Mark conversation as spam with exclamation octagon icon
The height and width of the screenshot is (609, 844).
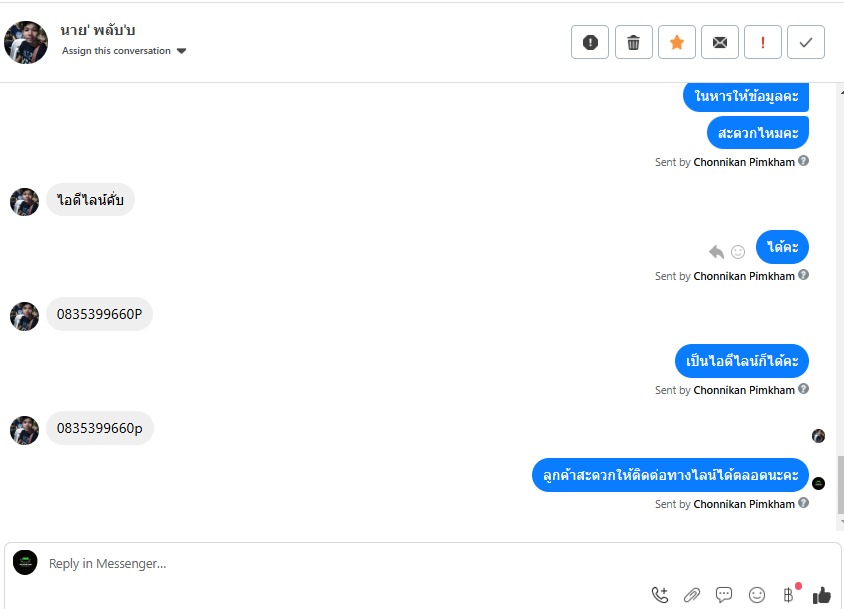pyautogui.click(x=590, y=42)
